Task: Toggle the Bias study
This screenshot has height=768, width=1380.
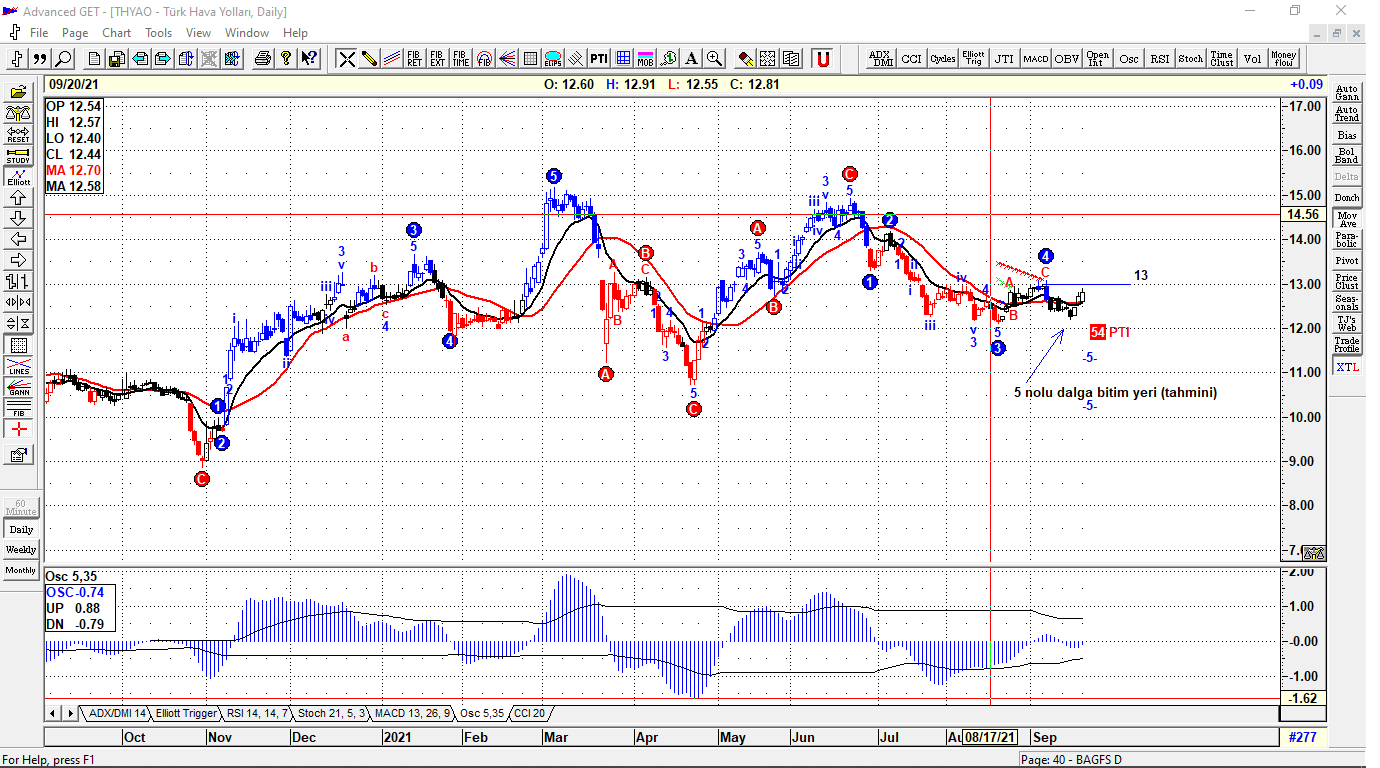Action: coord(1347,135)
